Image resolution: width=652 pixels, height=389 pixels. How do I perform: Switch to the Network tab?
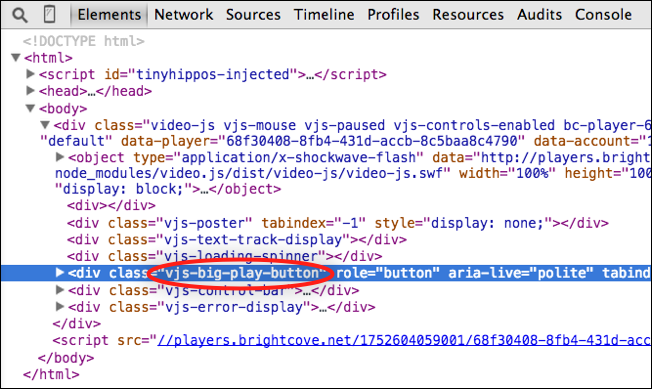coord(183,15)
